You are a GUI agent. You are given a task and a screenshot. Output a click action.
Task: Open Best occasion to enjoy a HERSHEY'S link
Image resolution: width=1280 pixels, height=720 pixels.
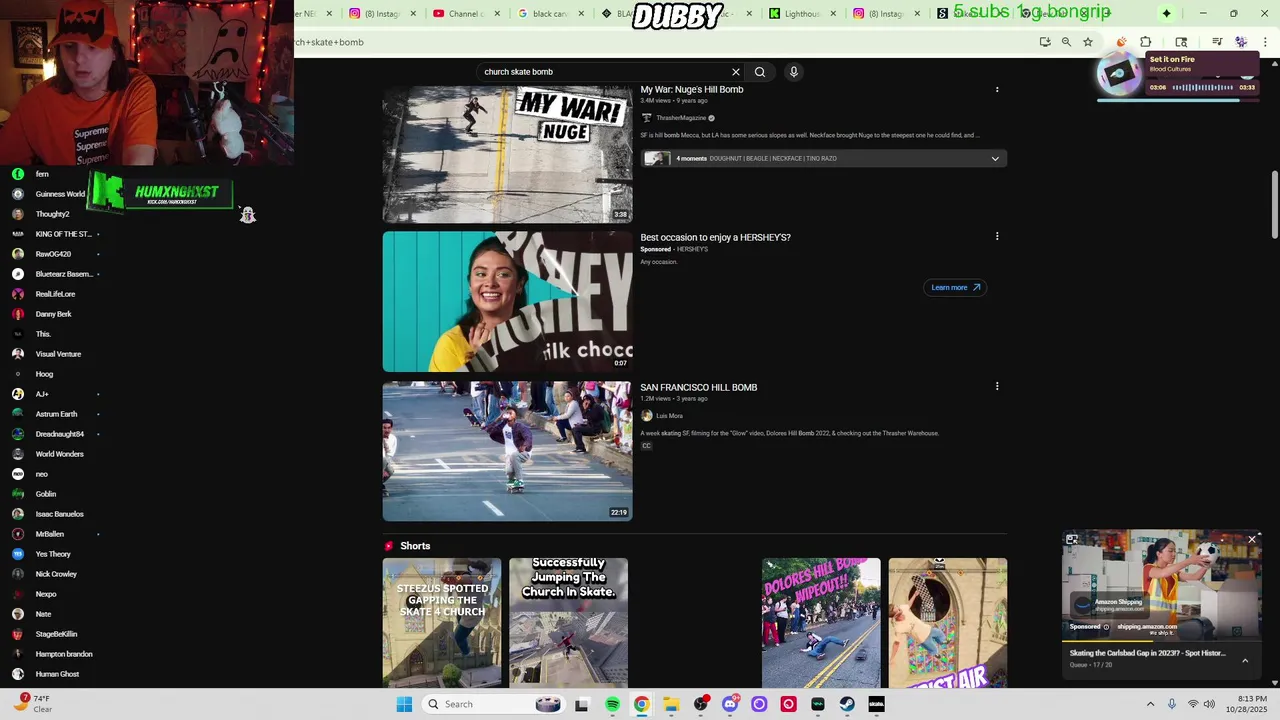716,237
